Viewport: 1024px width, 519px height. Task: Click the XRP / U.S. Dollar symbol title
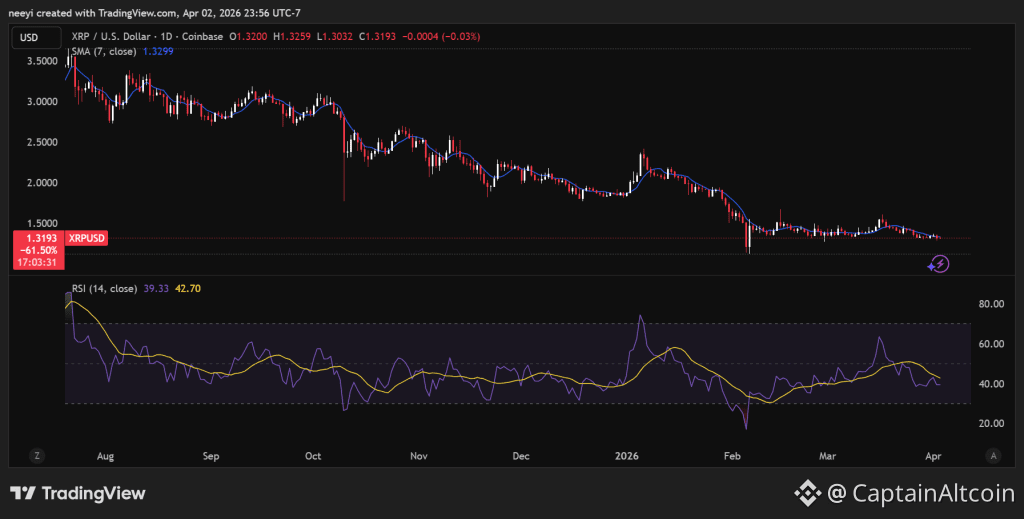pos(114,37)
